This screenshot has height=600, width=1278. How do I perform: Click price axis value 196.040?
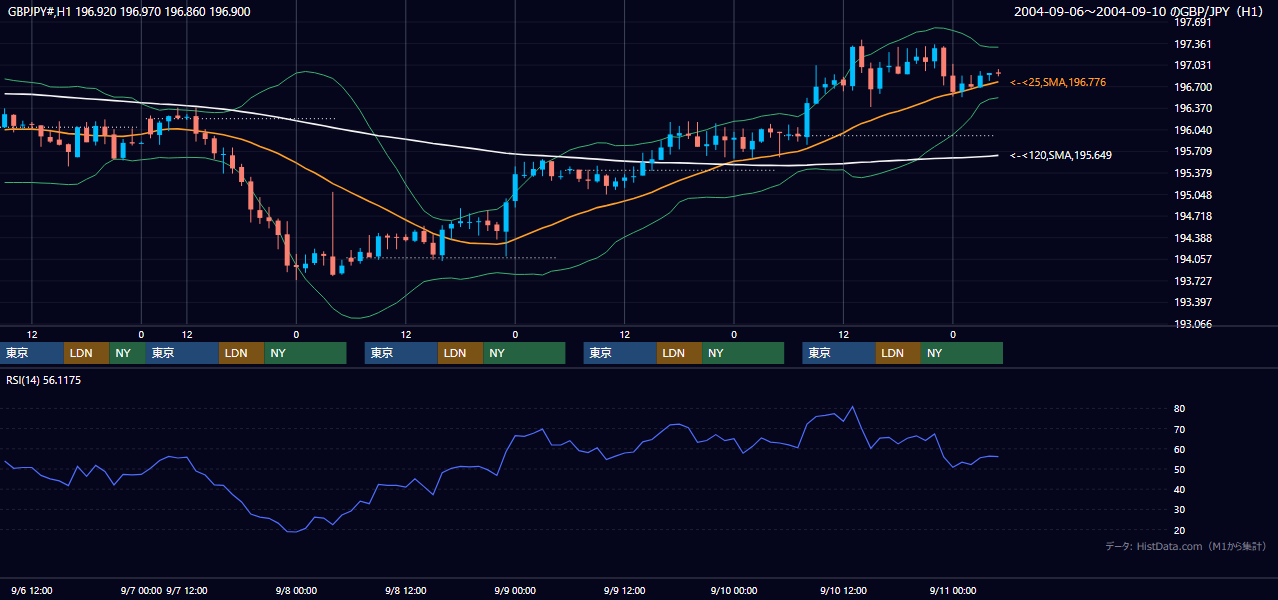pyautogui.click(x=1191, y=130)
